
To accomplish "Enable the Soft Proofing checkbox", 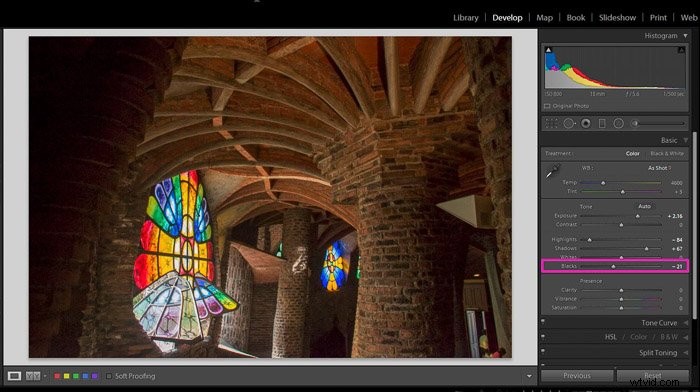I will (x=108, y=376).
